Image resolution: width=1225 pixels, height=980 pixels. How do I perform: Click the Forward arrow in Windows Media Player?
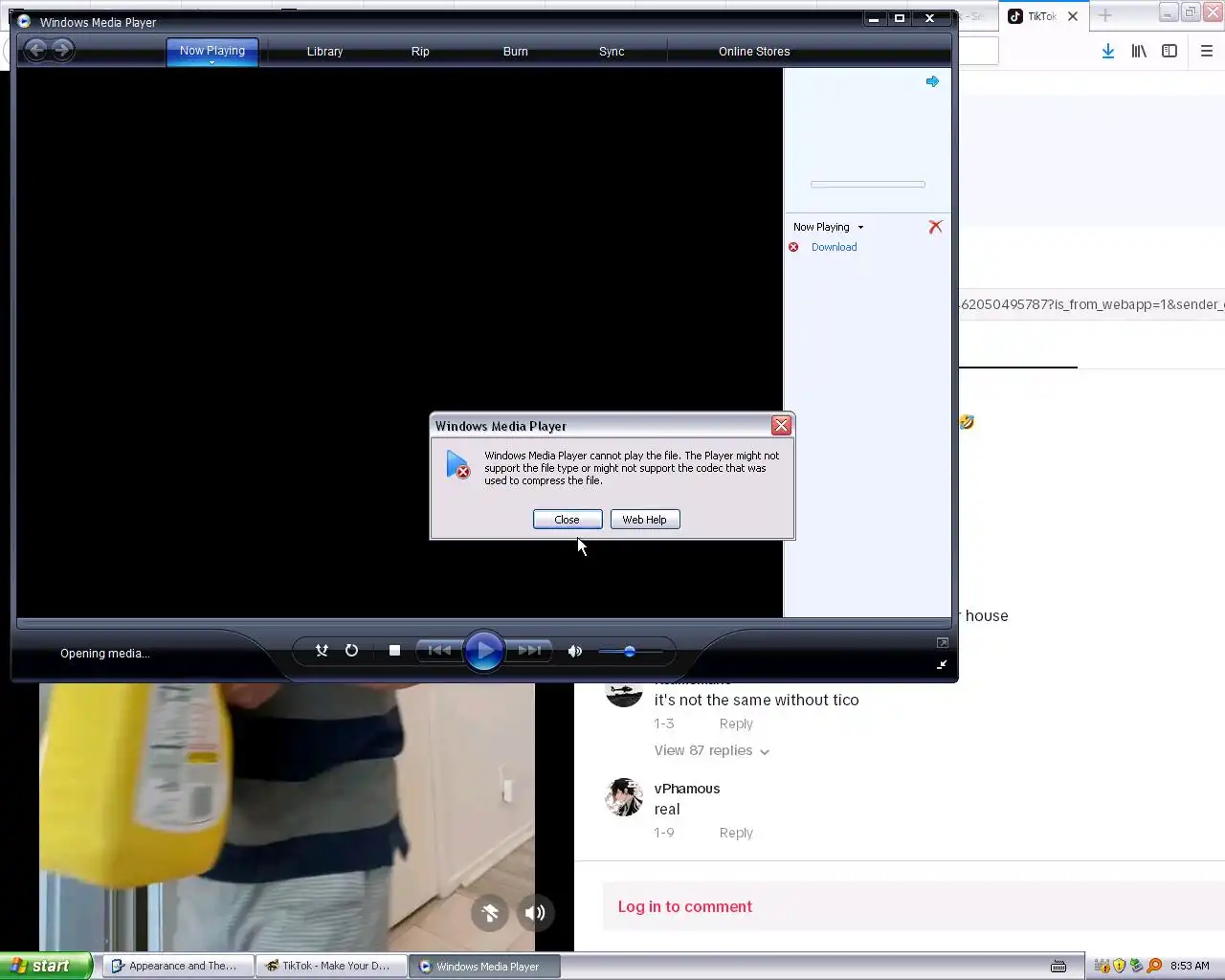[62, 50]
